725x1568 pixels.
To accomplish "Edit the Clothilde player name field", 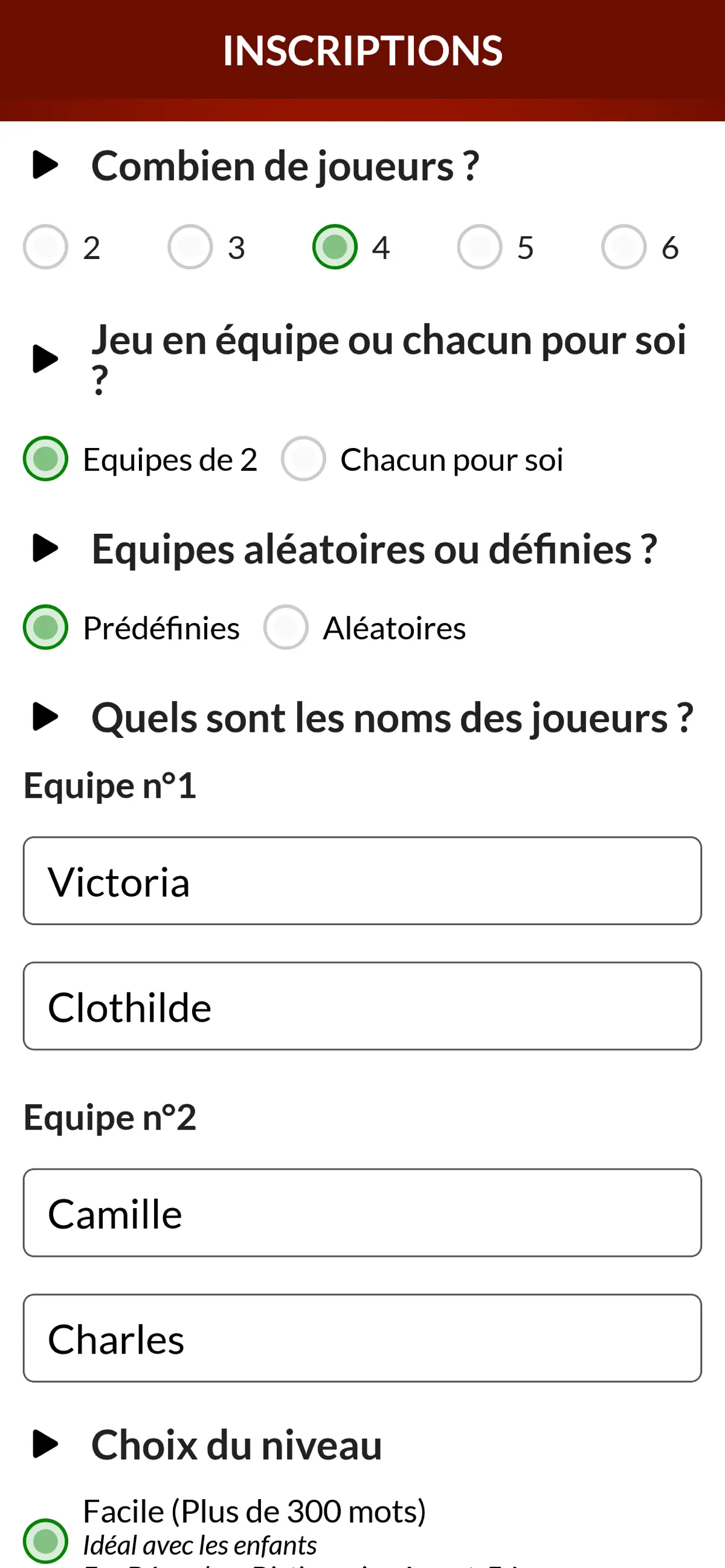I will [x=362, y=1006].
